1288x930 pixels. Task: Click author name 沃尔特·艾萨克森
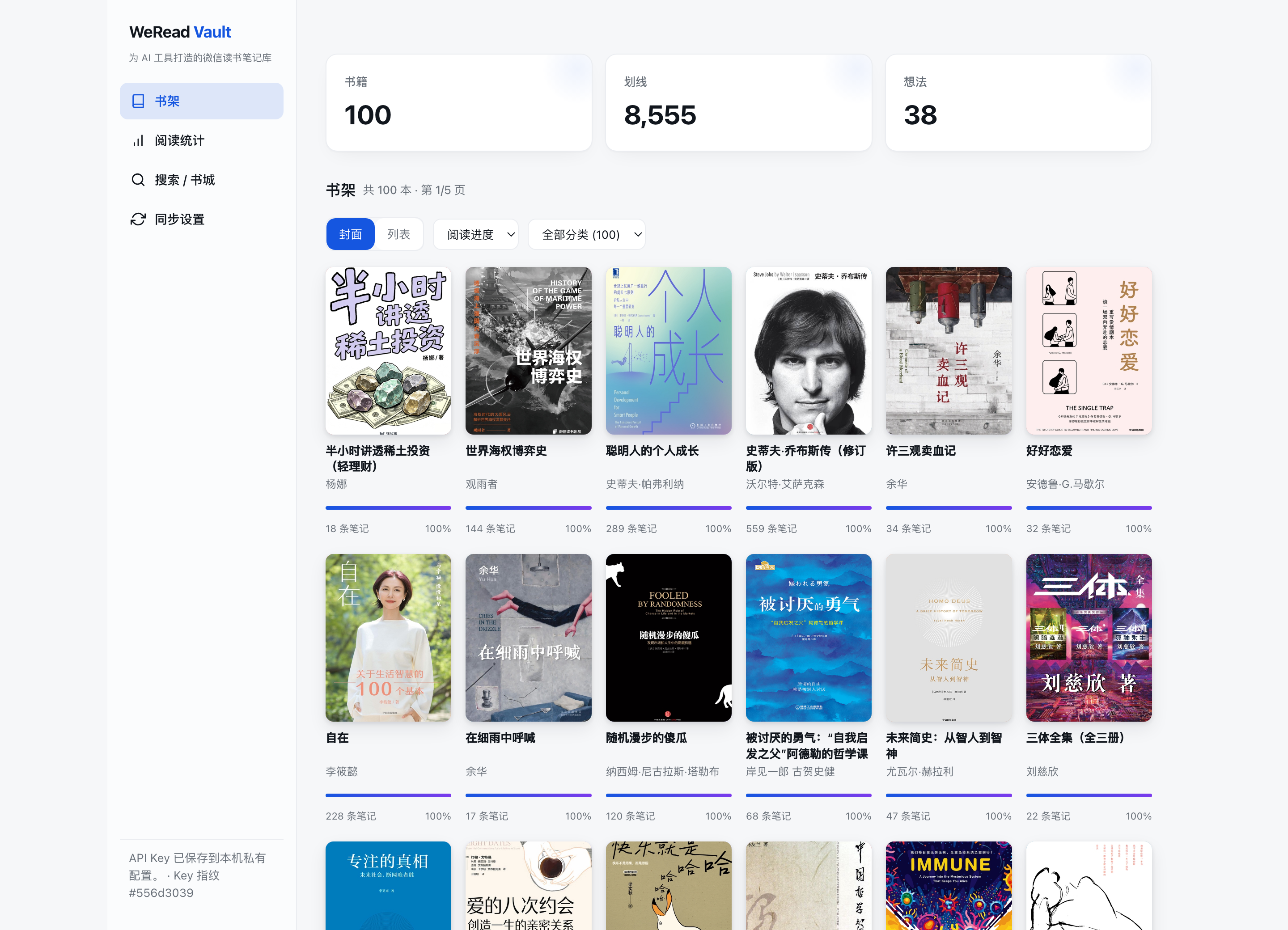point(785,484)
